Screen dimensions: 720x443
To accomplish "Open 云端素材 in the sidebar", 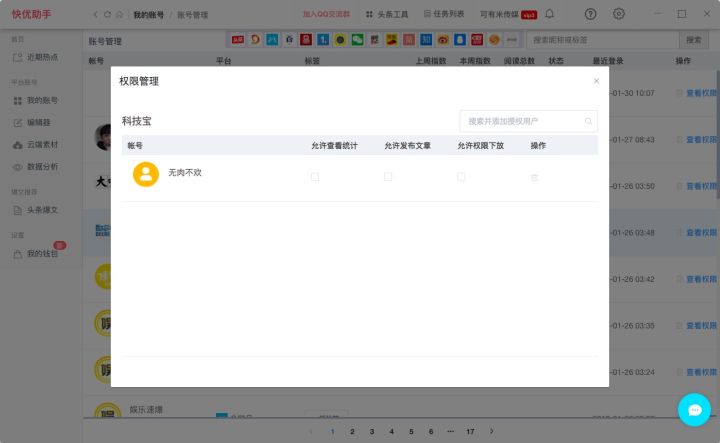I will coord(36,145).
